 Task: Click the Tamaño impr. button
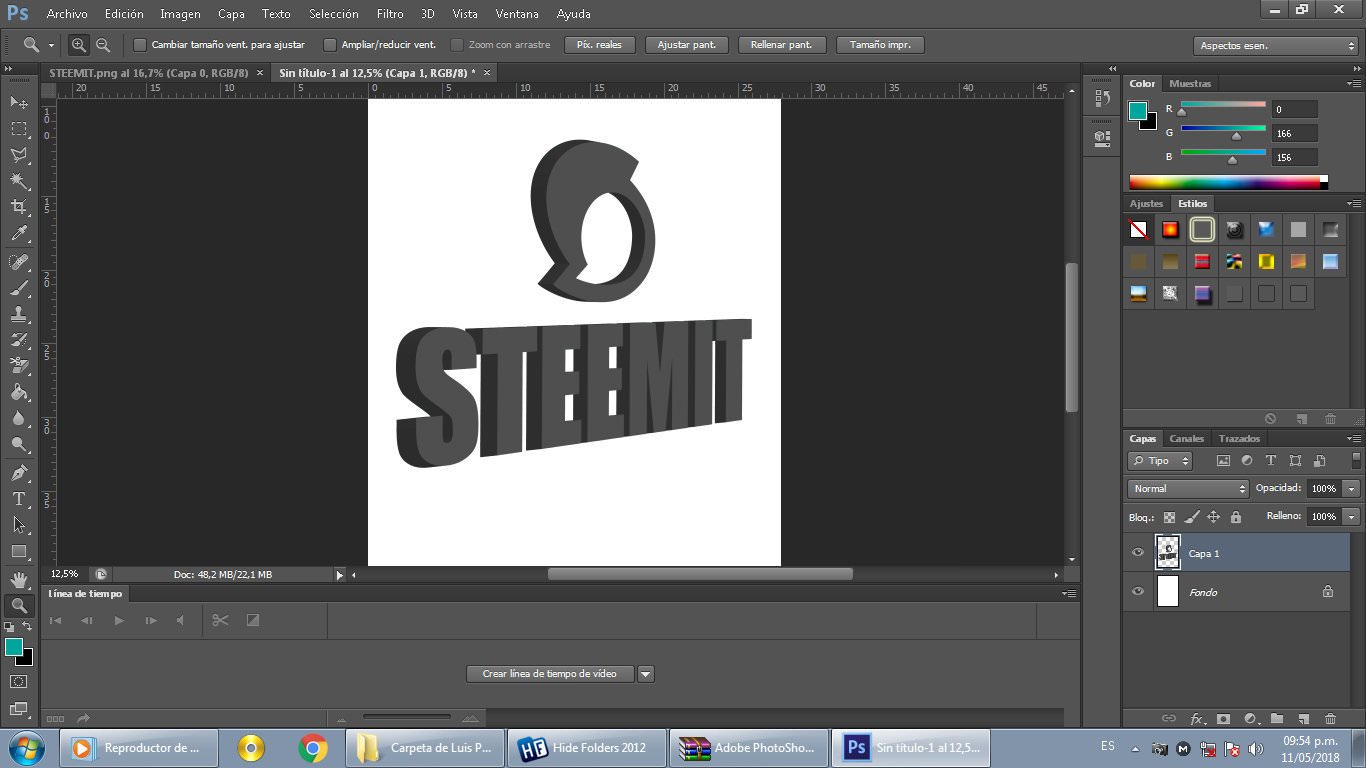[880, 45]
